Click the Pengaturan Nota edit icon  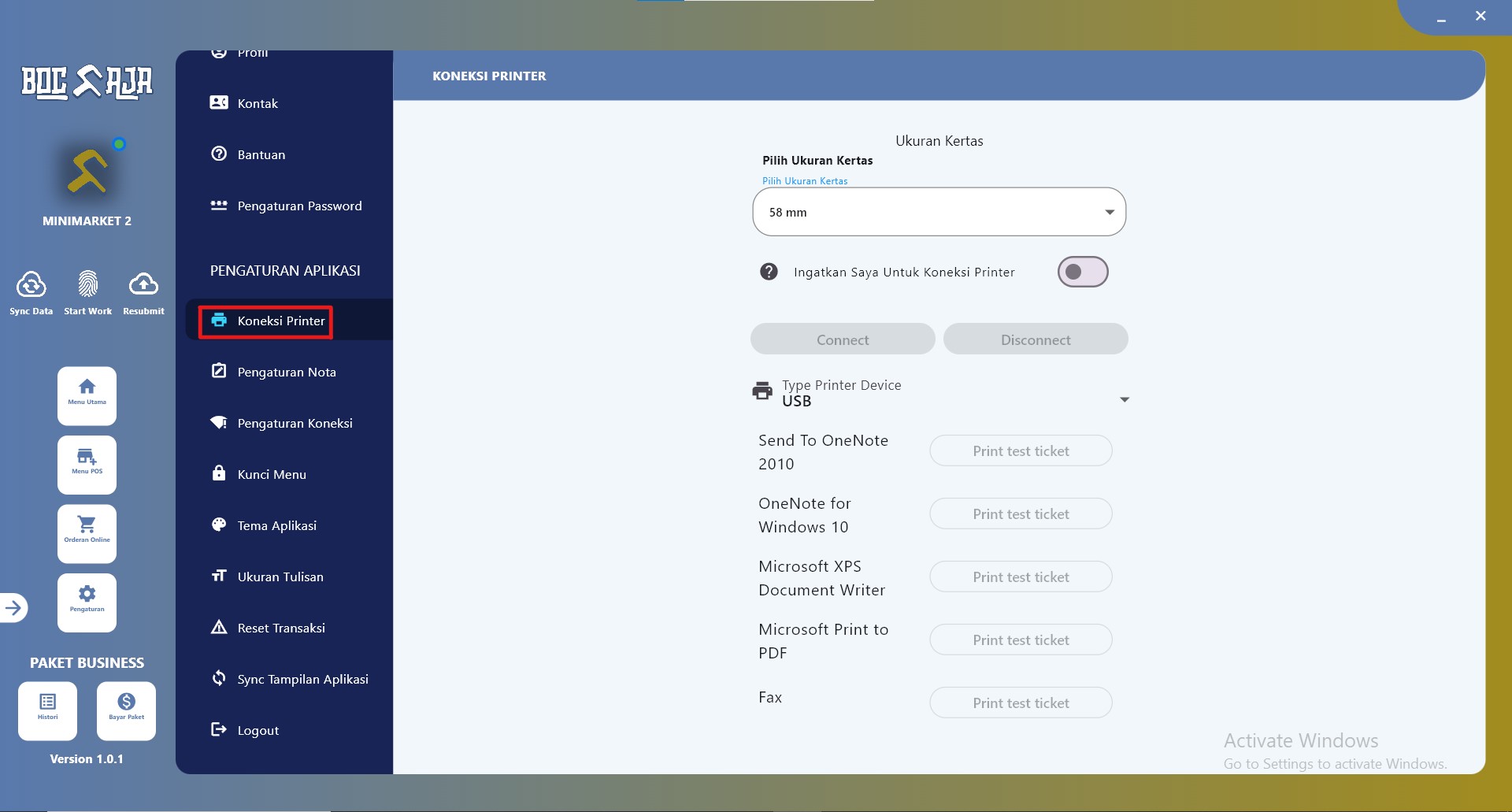219,371
